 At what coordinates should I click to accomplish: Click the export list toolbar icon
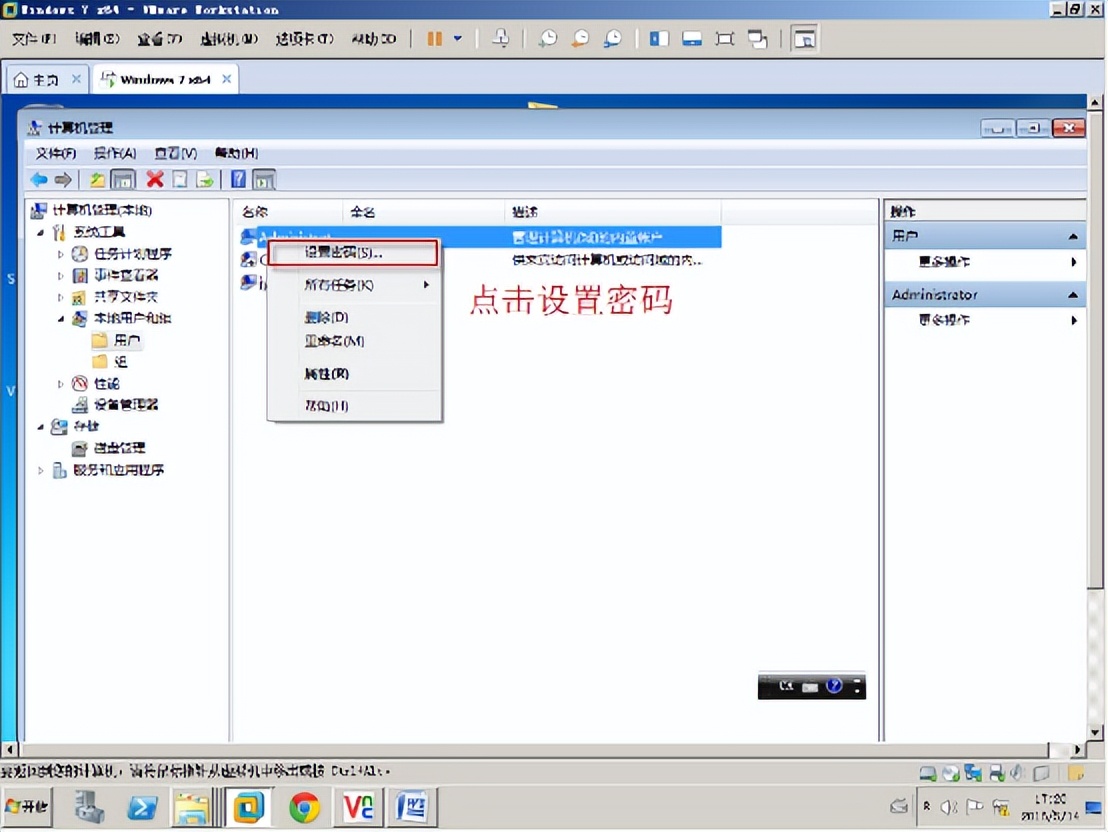point(203,178)
